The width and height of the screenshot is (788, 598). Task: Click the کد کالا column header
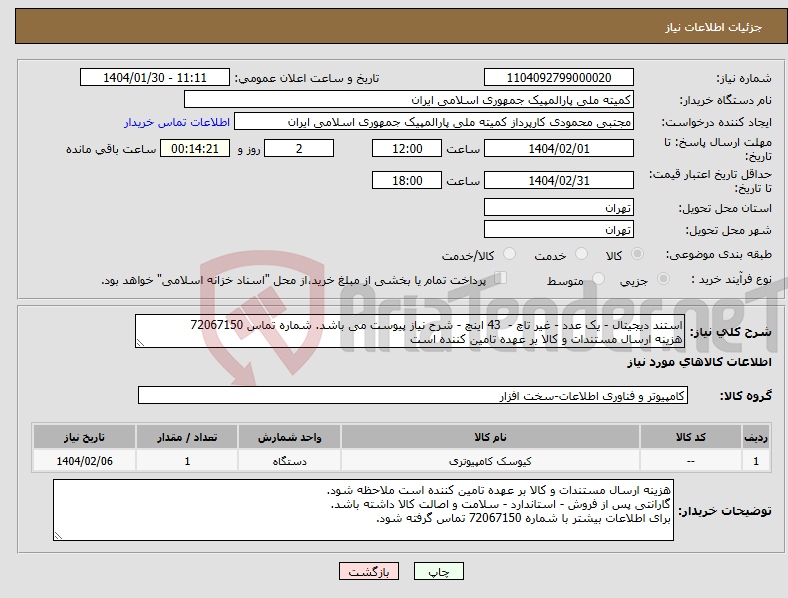[691, 437]
